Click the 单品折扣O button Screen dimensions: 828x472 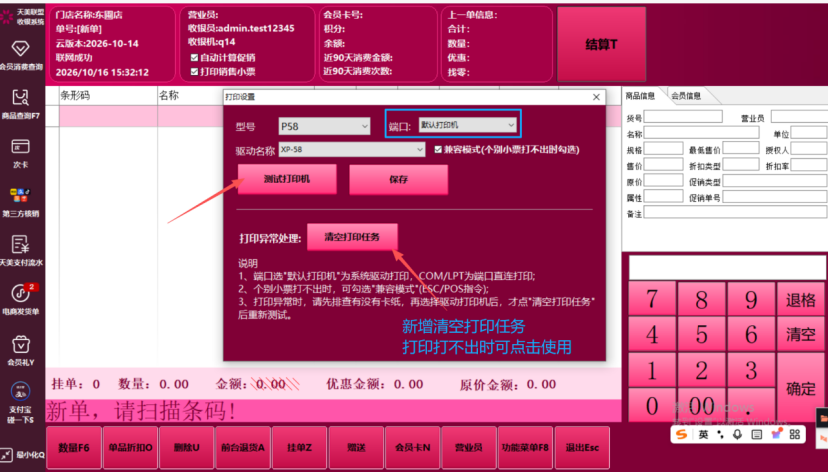130,448
